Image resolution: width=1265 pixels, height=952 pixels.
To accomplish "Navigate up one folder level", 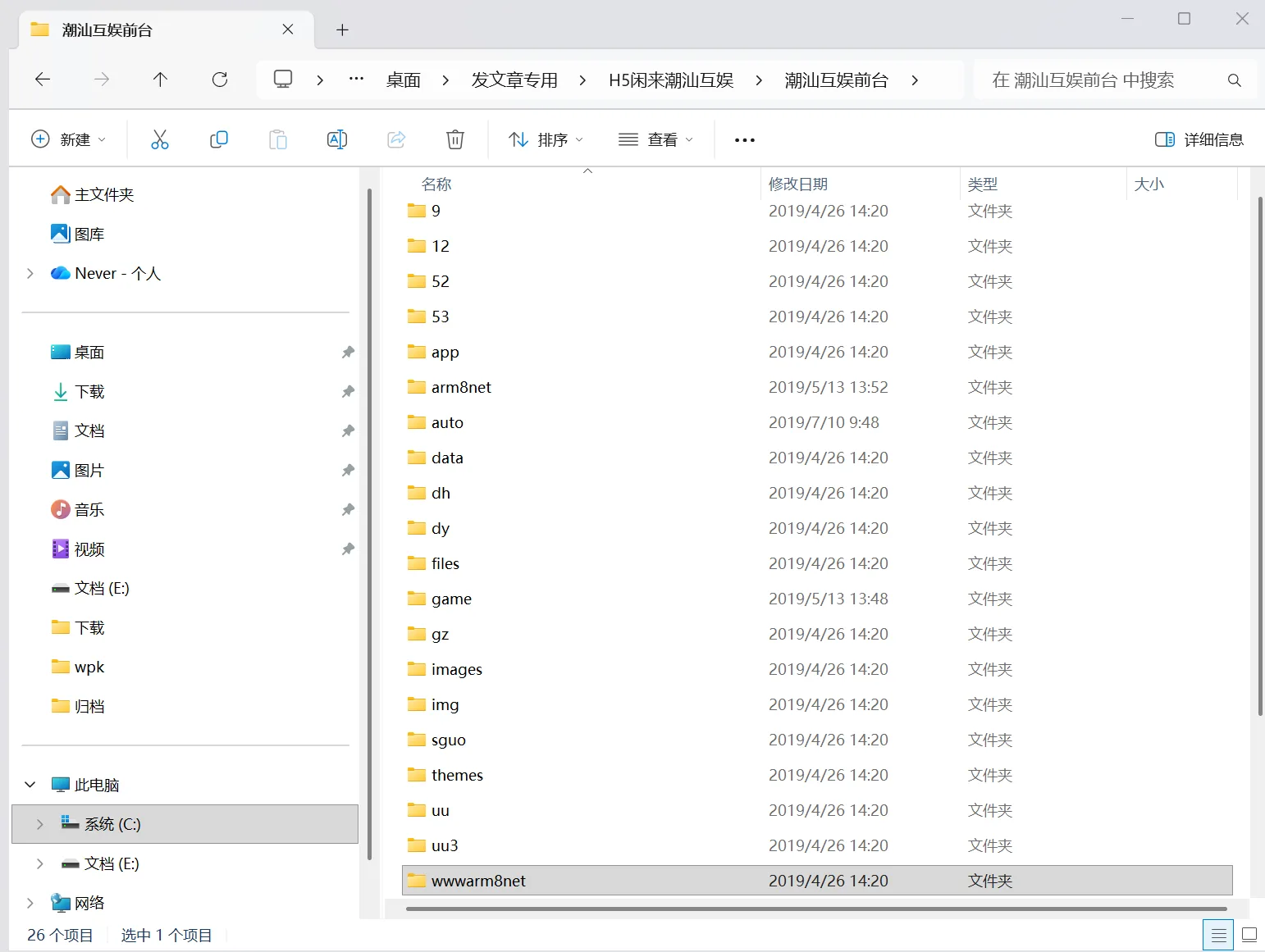I will coord(160,80).
